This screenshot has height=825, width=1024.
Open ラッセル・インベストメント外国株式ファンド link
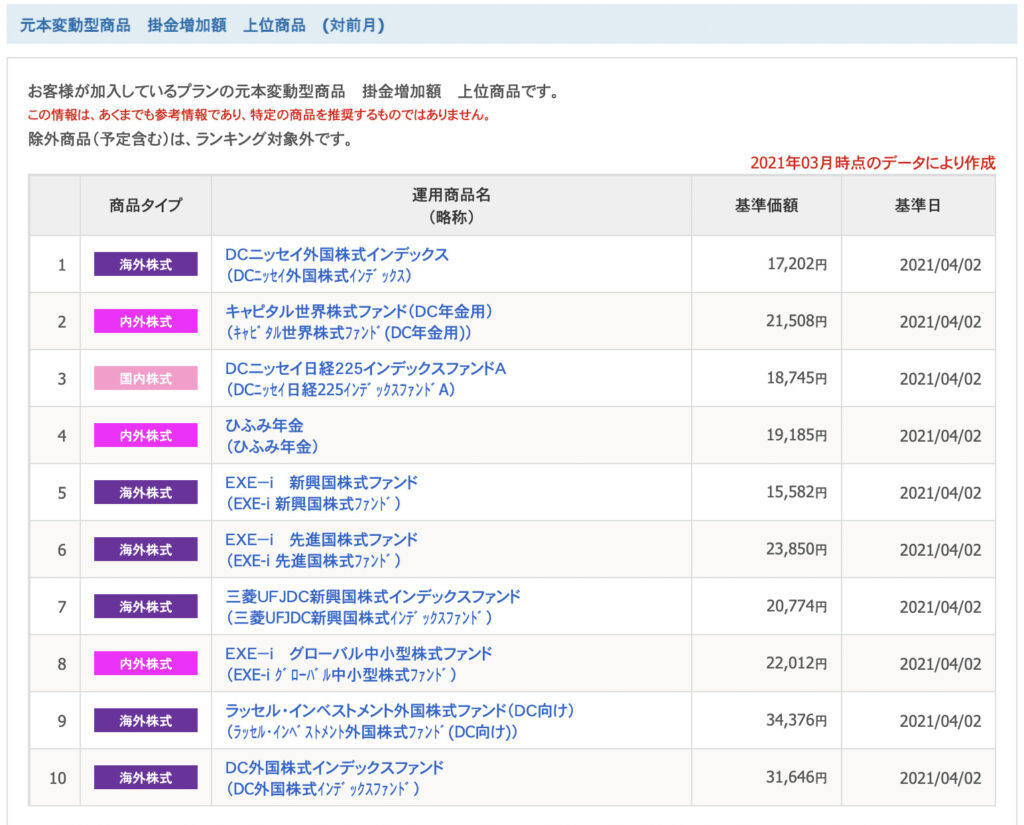pos(400,710)
